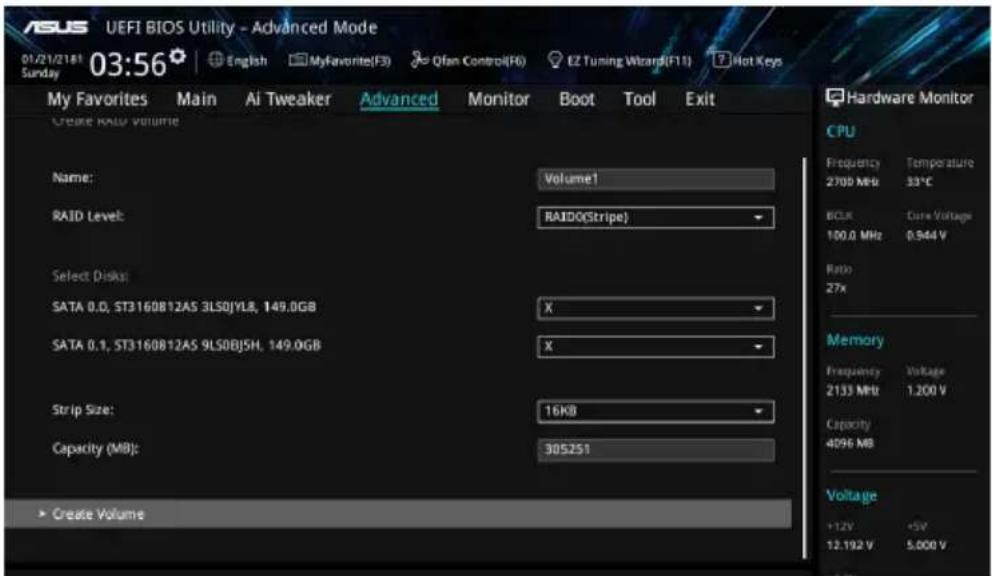Click the Hot Keys question mark icon
The image size is (992, 576).
tap(721, 60)
